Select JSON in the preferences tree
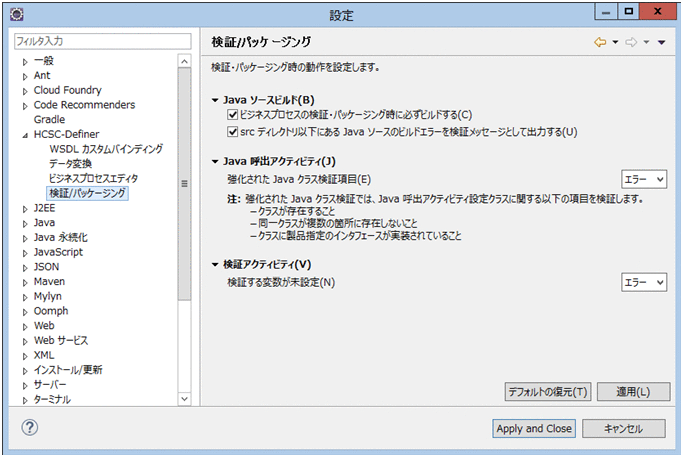685x459 pixels. [46, 267]
